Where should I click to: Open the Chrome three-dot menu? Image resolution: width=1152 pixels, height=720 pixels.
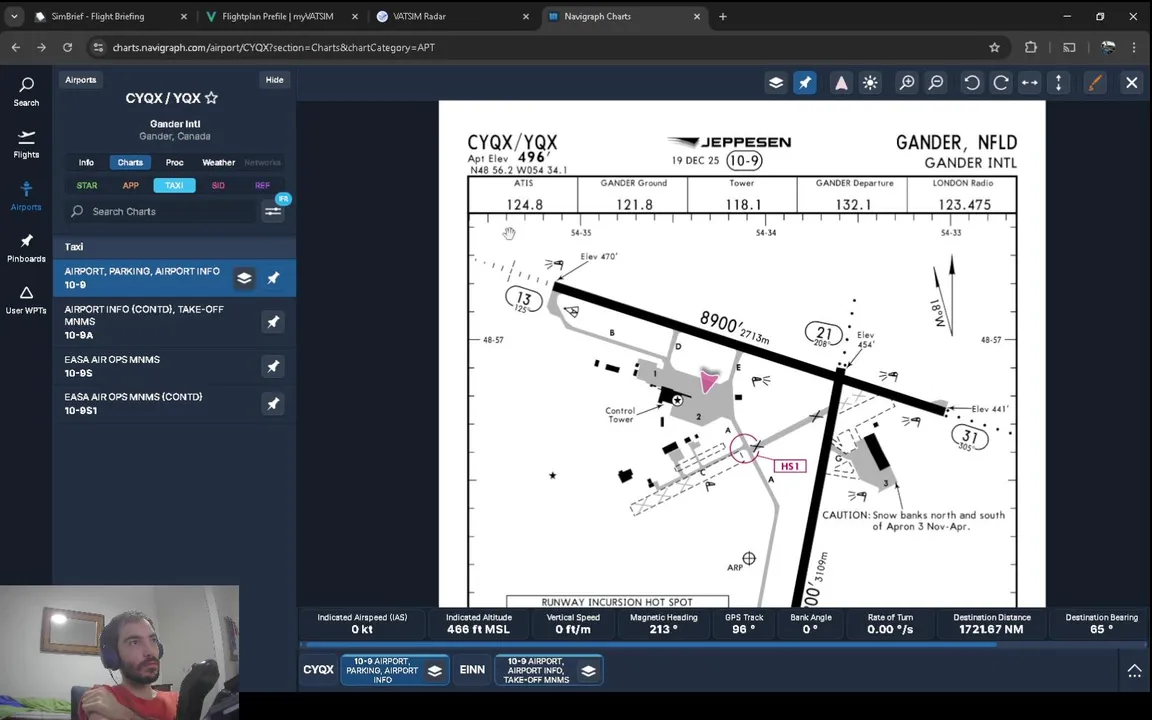1134,47
